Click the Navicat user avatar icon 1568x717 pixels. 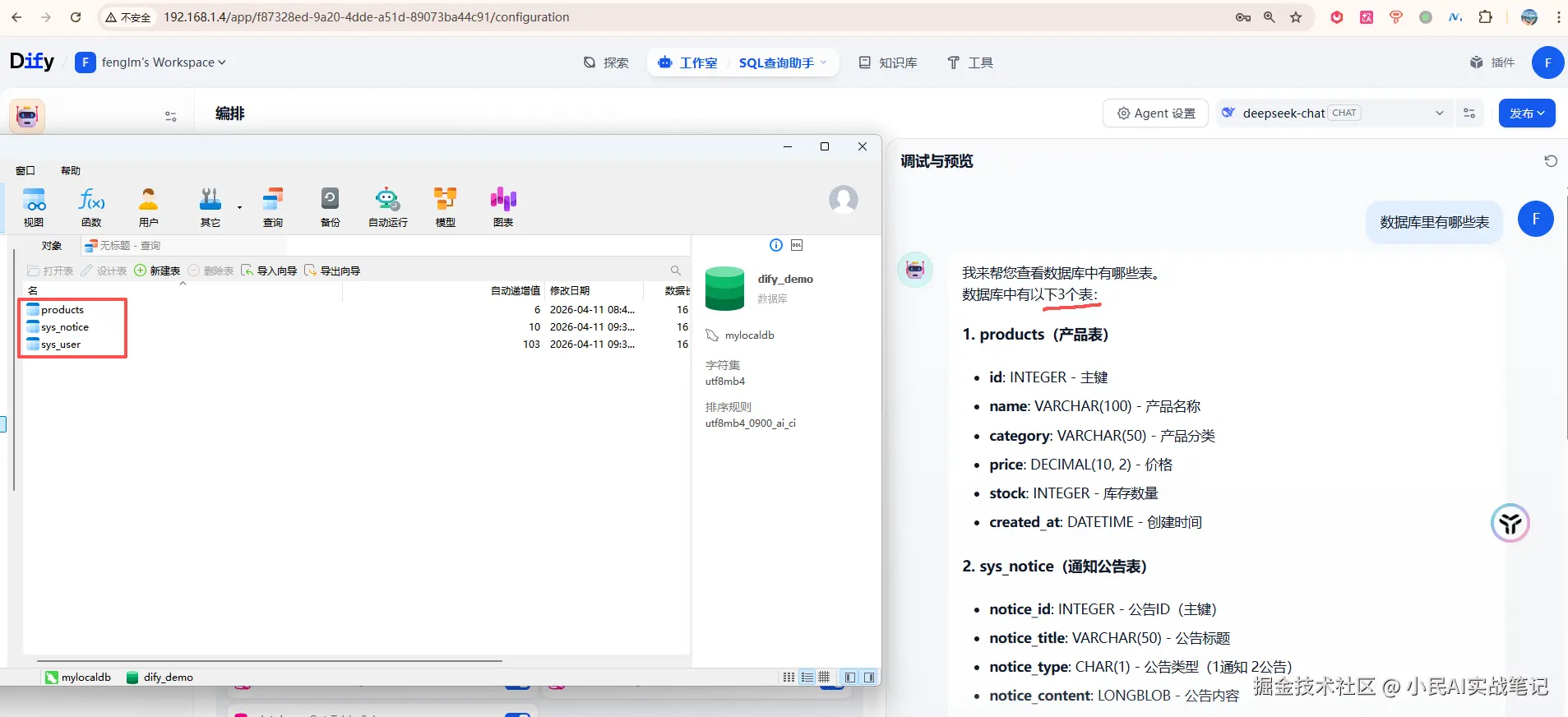pyautogui.click(x=844, y=199)
